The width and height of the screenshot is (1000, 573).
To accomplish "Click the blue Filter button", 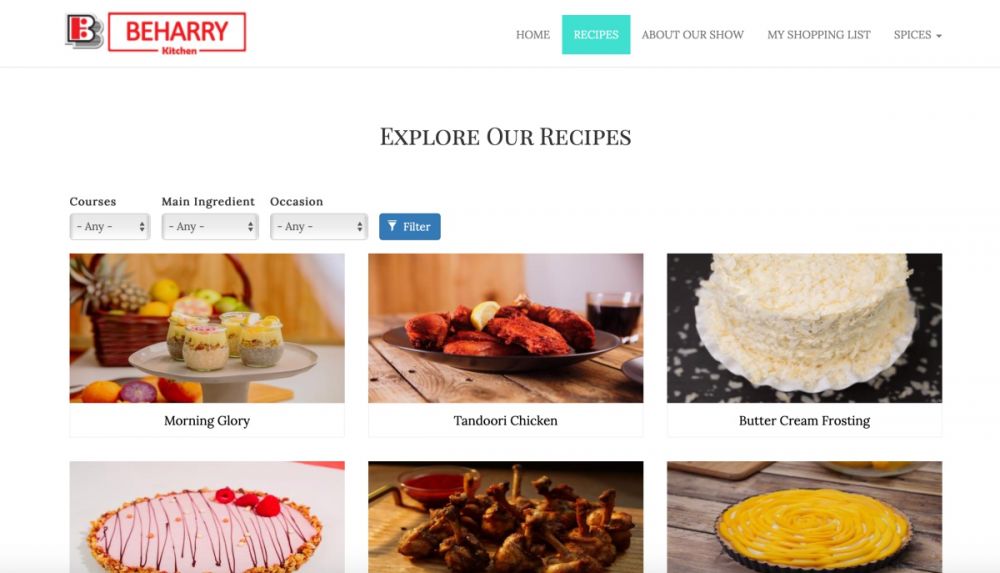I will pos(409,227).
